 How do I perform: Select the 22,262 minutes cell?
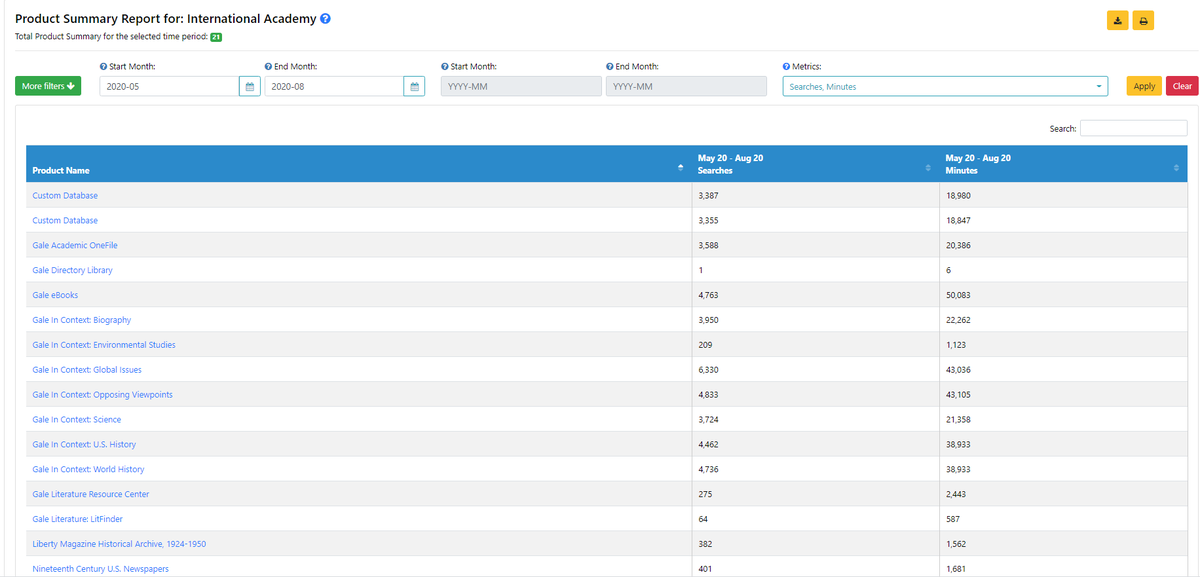1063,320
